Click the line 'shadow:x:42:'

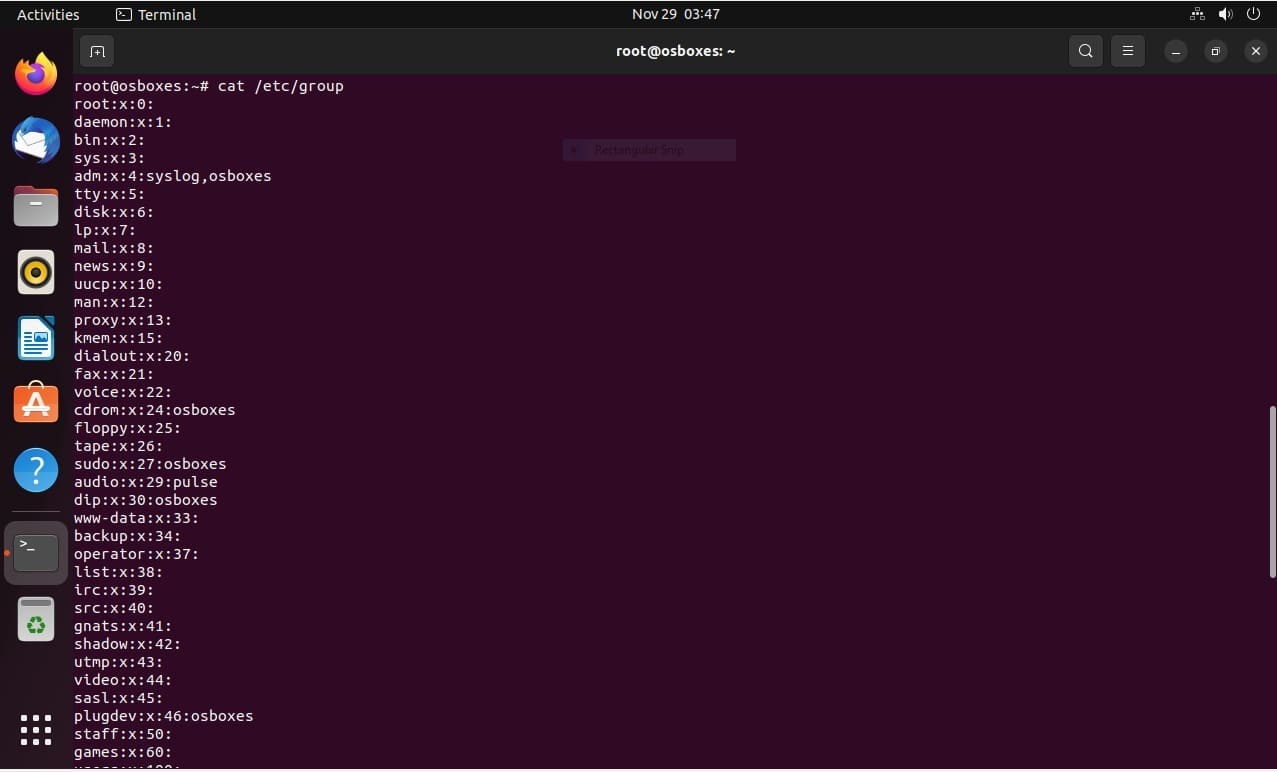click(x=128, y=644)
